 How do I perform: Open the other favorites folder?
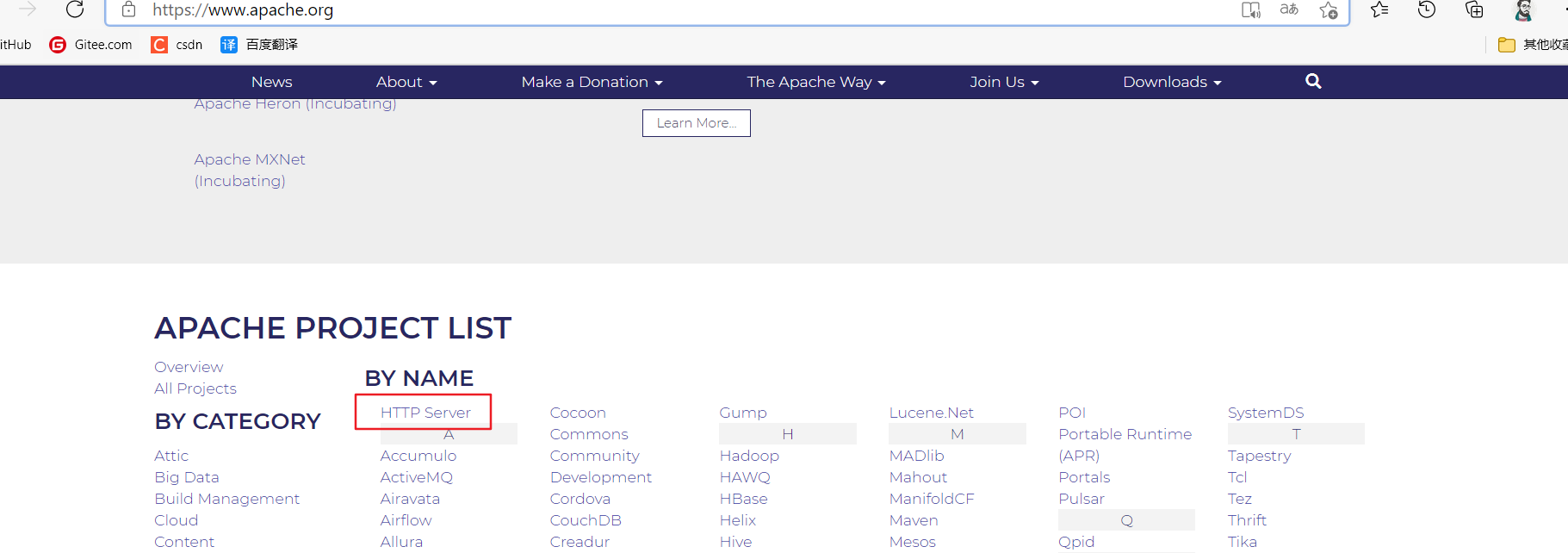pyautogui.click(x=1533, y=45)
